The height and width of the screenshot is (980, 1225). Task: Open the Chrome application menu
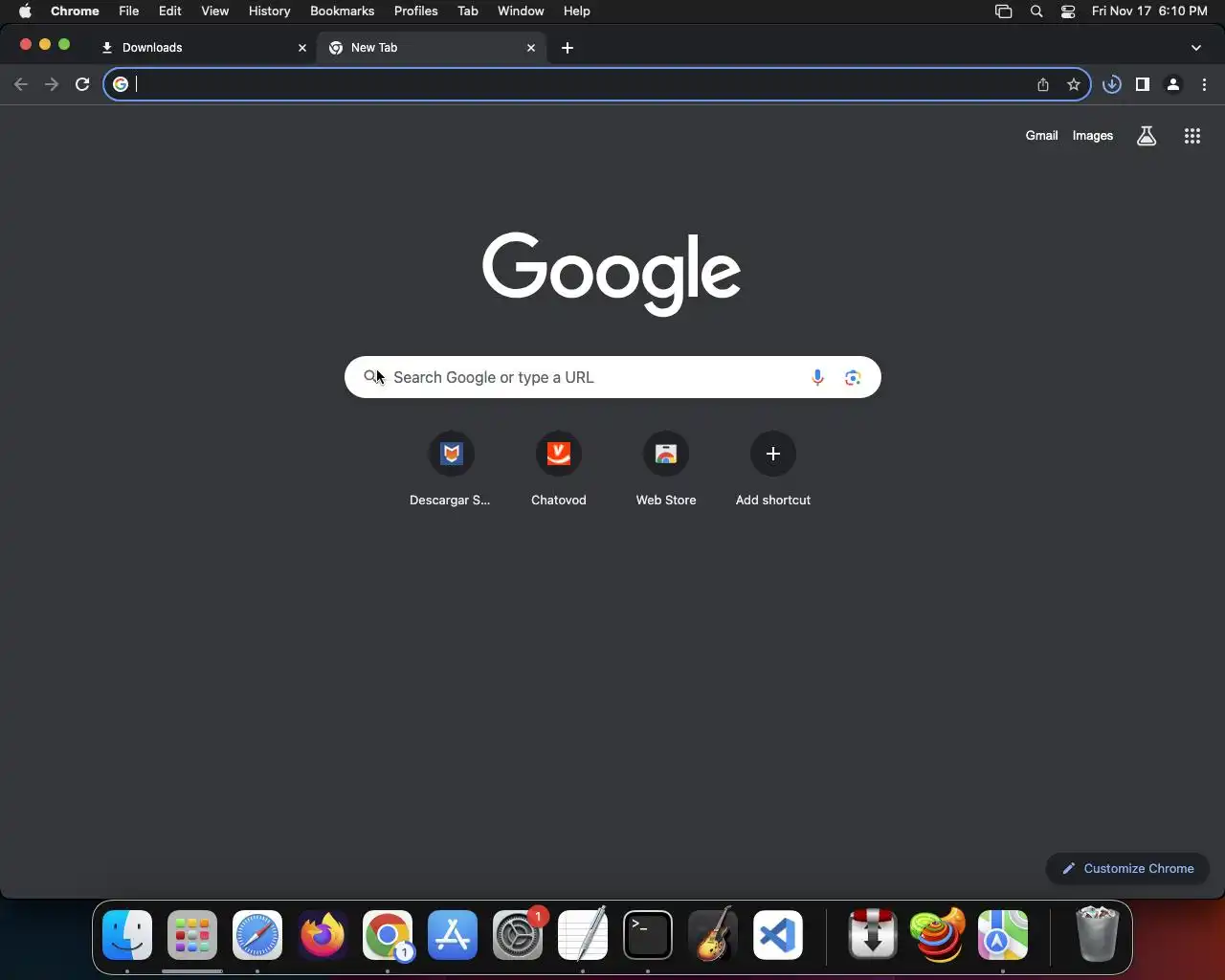(75, 11)
